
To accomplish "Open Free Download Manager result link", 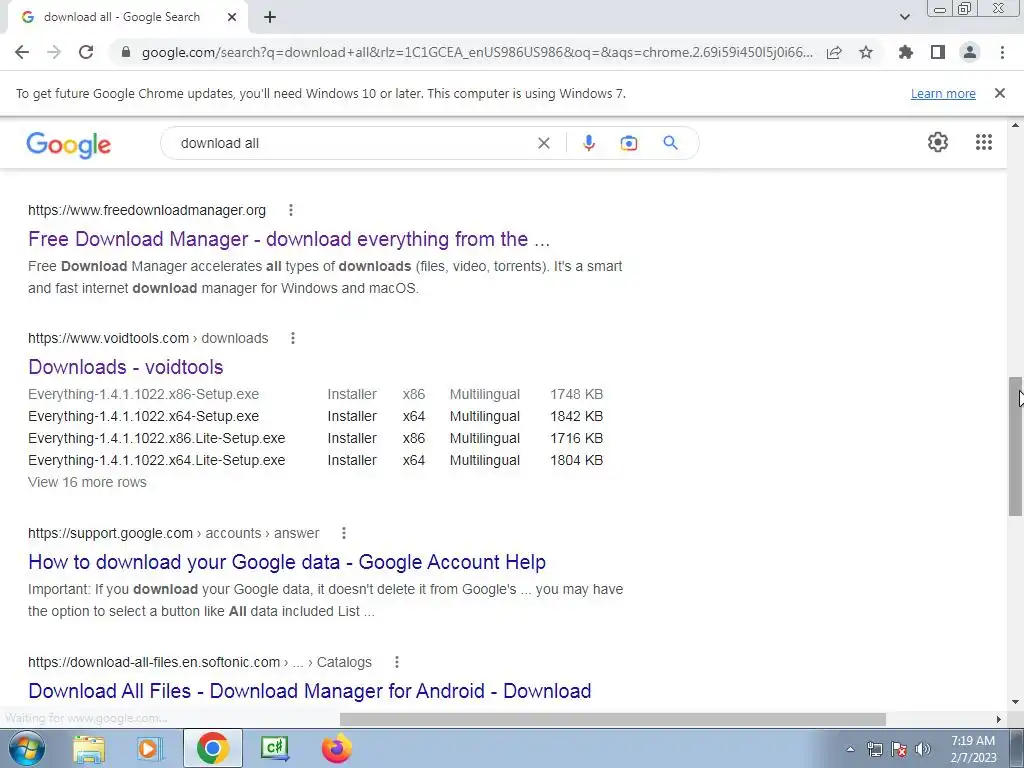I will pos(289,239).
